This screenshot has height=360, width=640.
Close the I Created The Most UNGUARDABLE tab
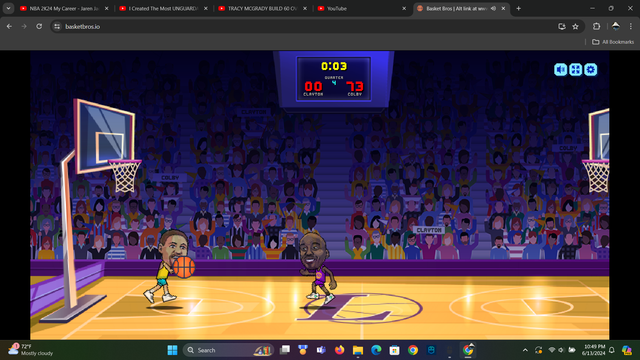(x=206, y=8)
